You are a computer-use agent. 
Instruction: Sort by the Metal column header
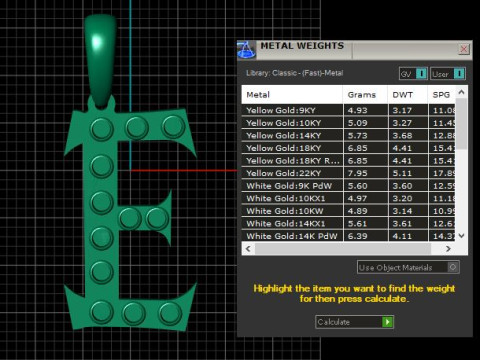(292, 95)
